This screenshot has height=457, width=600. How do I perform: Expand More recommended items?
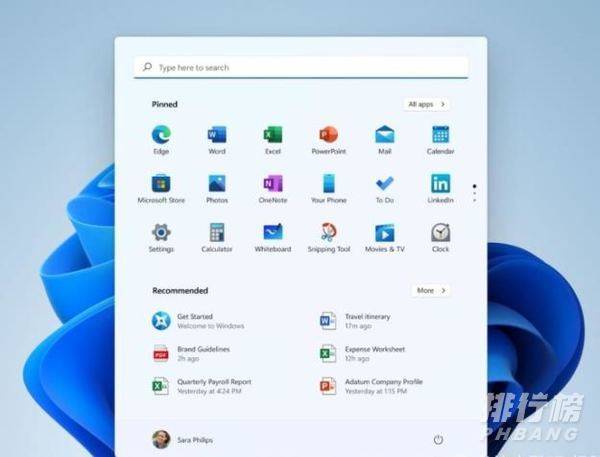431,291
